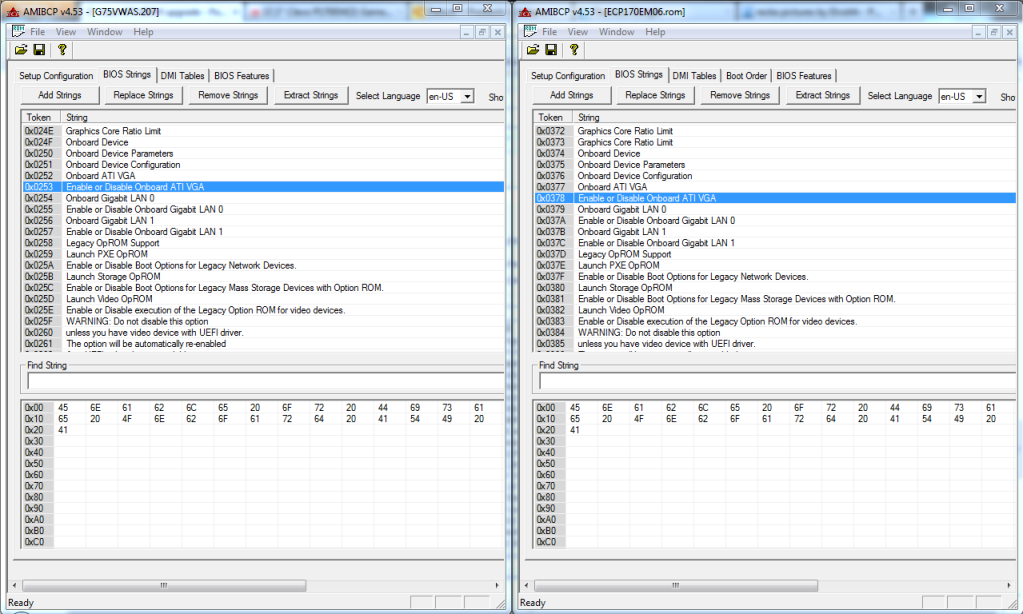This screenshot has width=1023, height=614.
Task: Select token 0x0377 Onboard ATI VGA row
Action: (x=775, y=187)
